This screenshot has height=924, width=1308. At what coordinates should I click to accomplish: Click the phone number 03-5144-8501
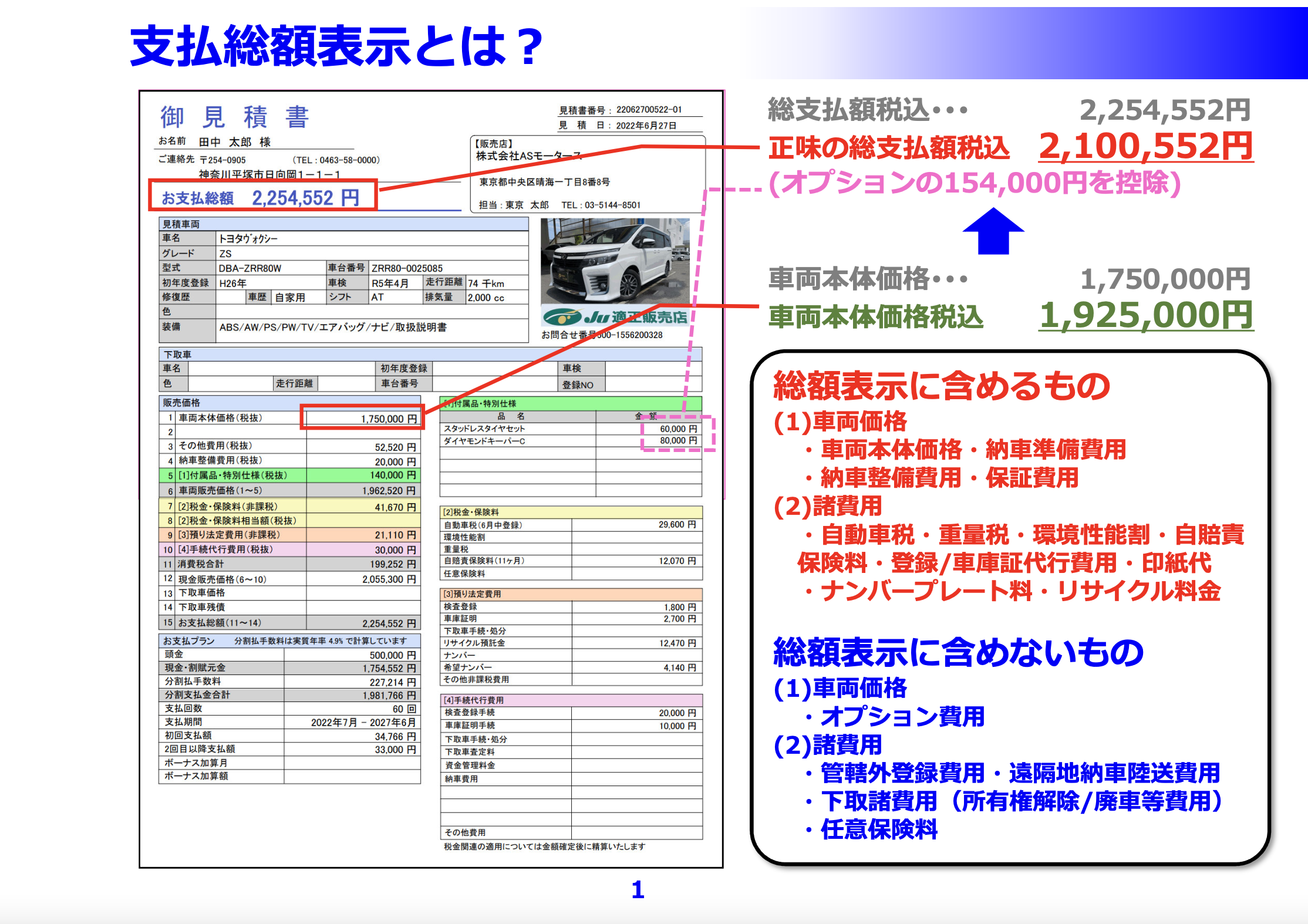(x=613, y=204)
